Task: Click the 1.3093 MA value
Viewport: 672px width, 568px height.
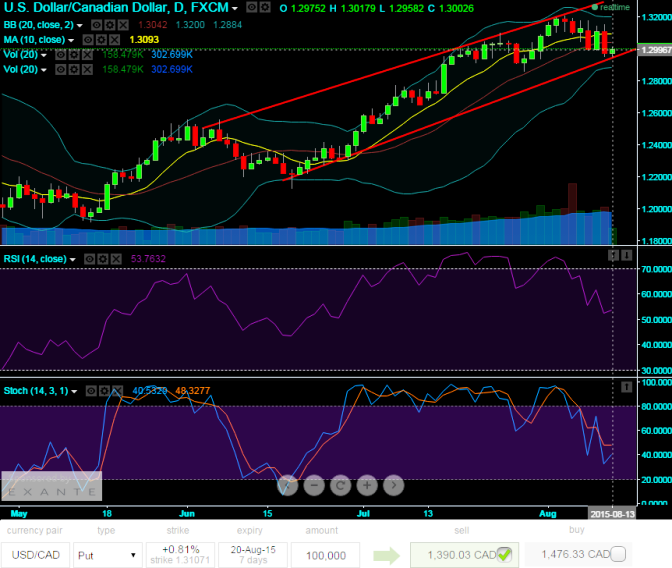Action: coord(144,40)
